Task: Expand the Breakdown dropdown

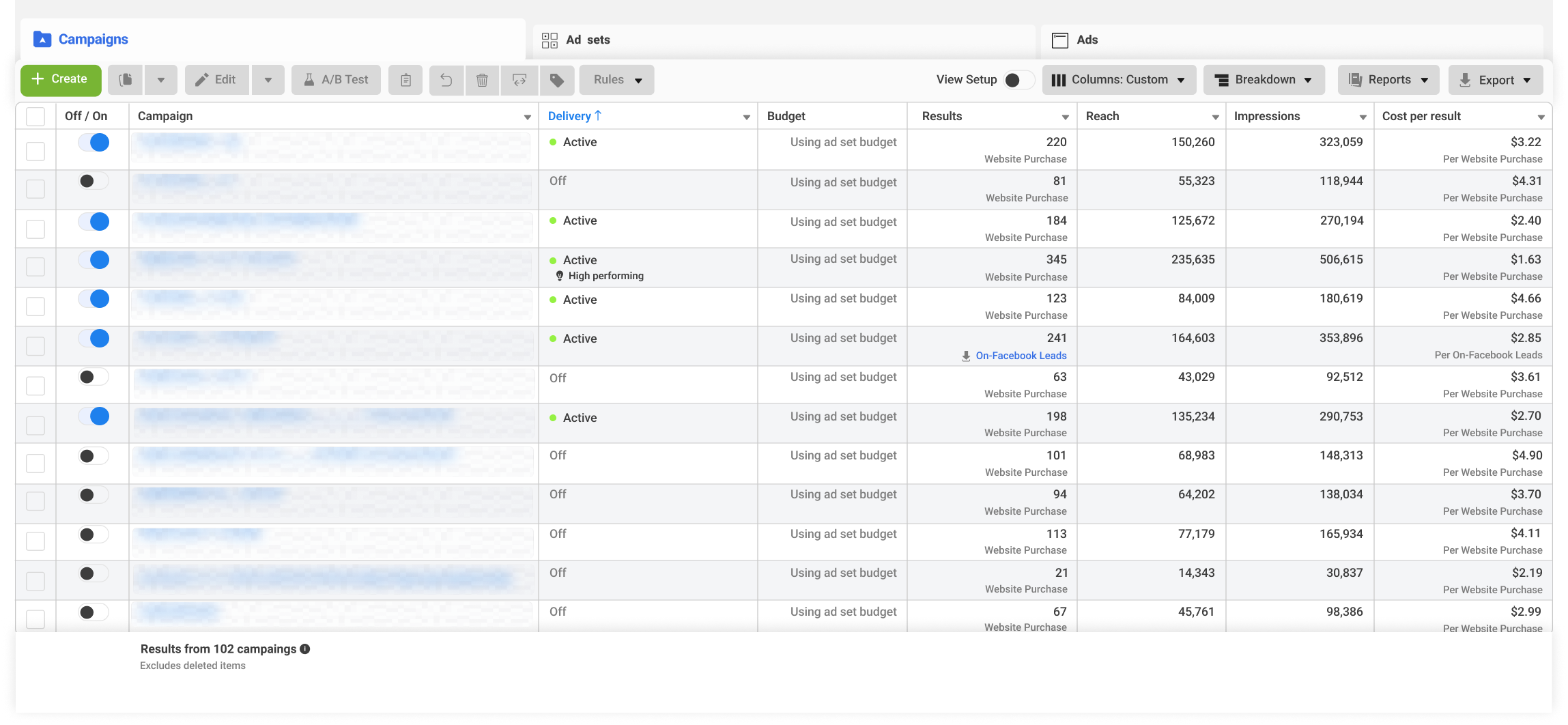Action: [x=1264, y=80]
